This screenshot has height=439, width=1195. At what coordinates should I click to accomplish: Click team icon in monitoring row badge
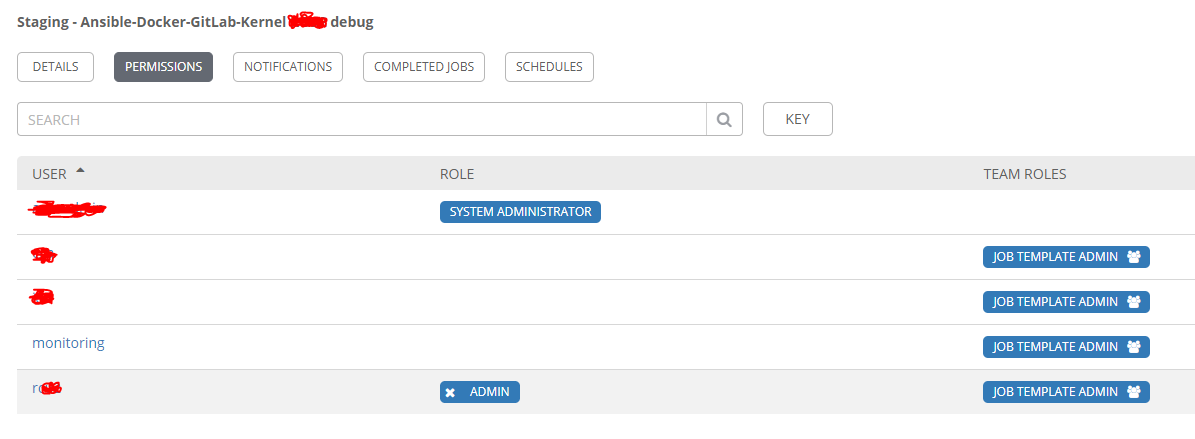pyautogui.click(x=1133, y=347)
